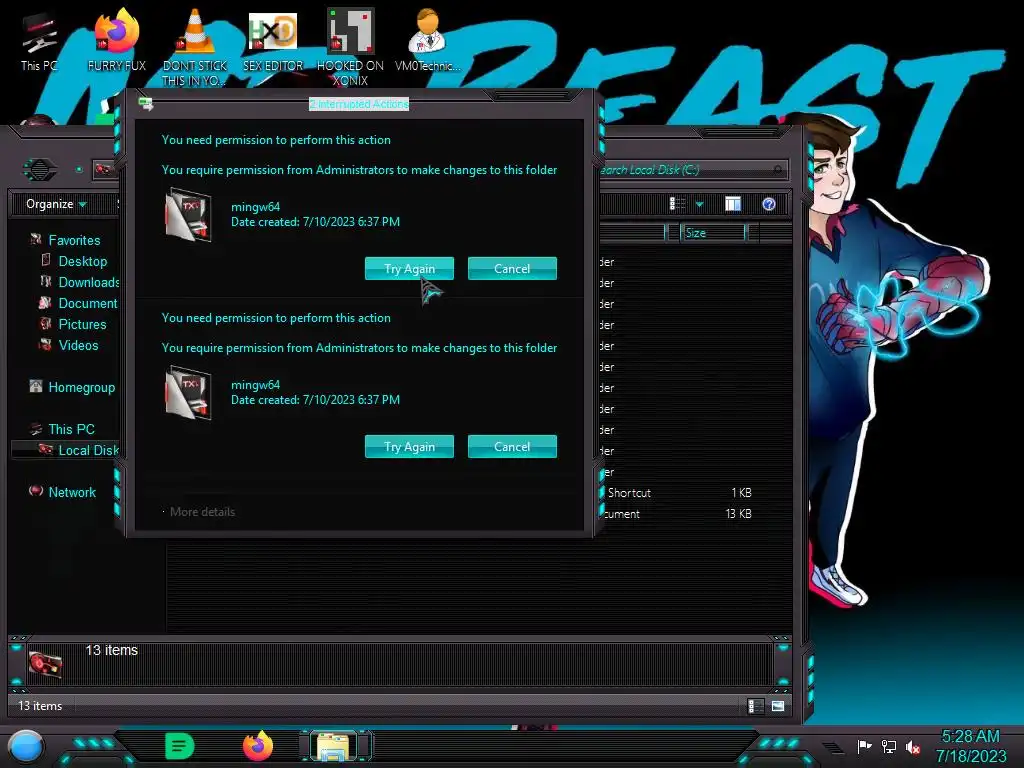Open view options dropdown arrow in Explorer

pos(699,204)
